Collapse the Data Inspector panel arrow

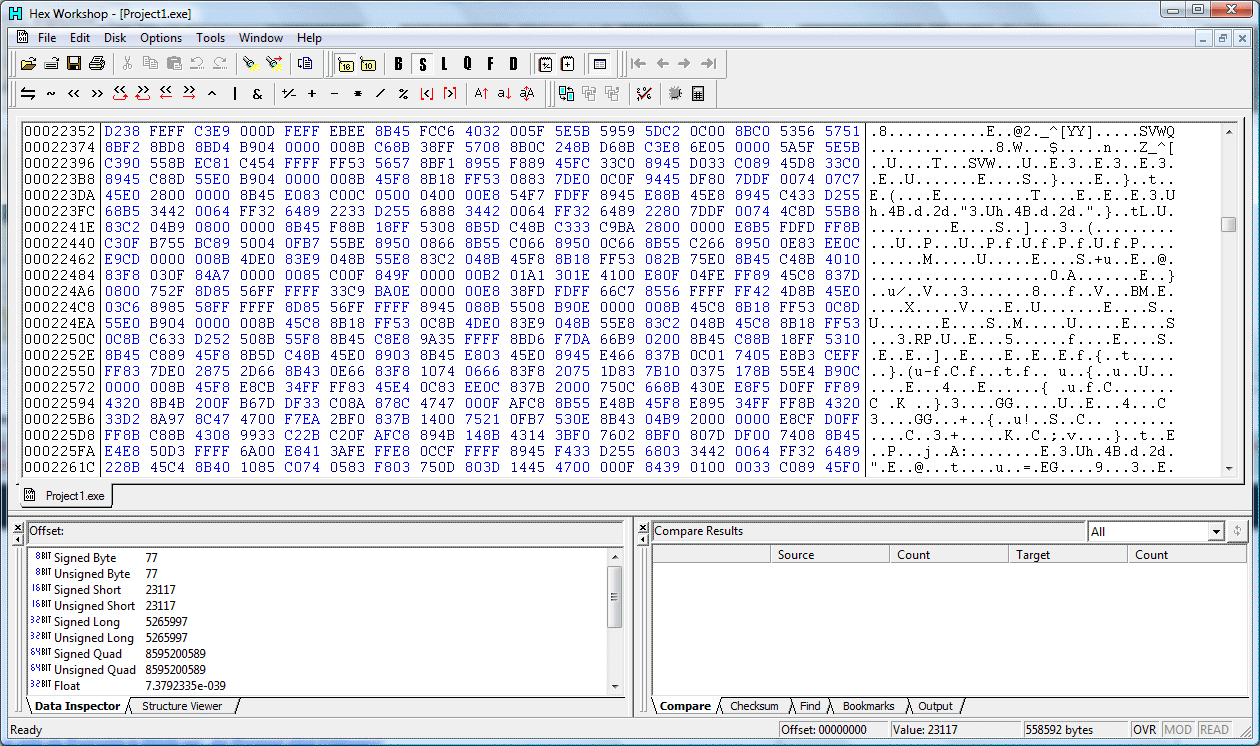coord(18,540)
